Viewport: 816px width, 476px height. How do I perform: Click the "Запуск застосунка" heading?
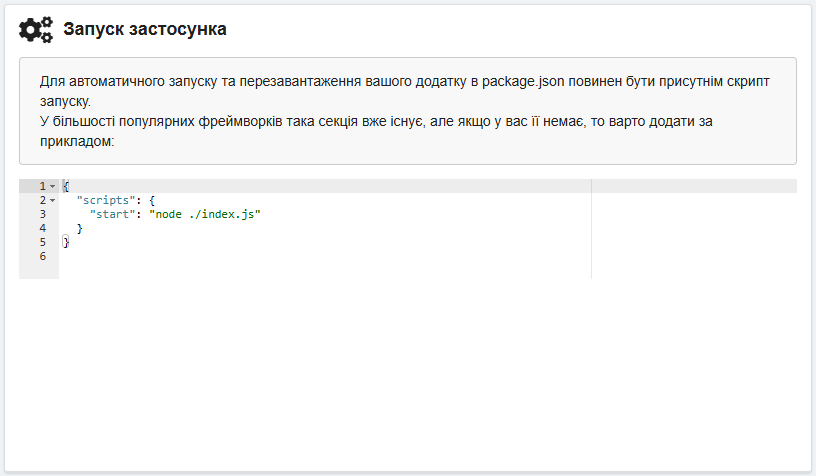145,30
